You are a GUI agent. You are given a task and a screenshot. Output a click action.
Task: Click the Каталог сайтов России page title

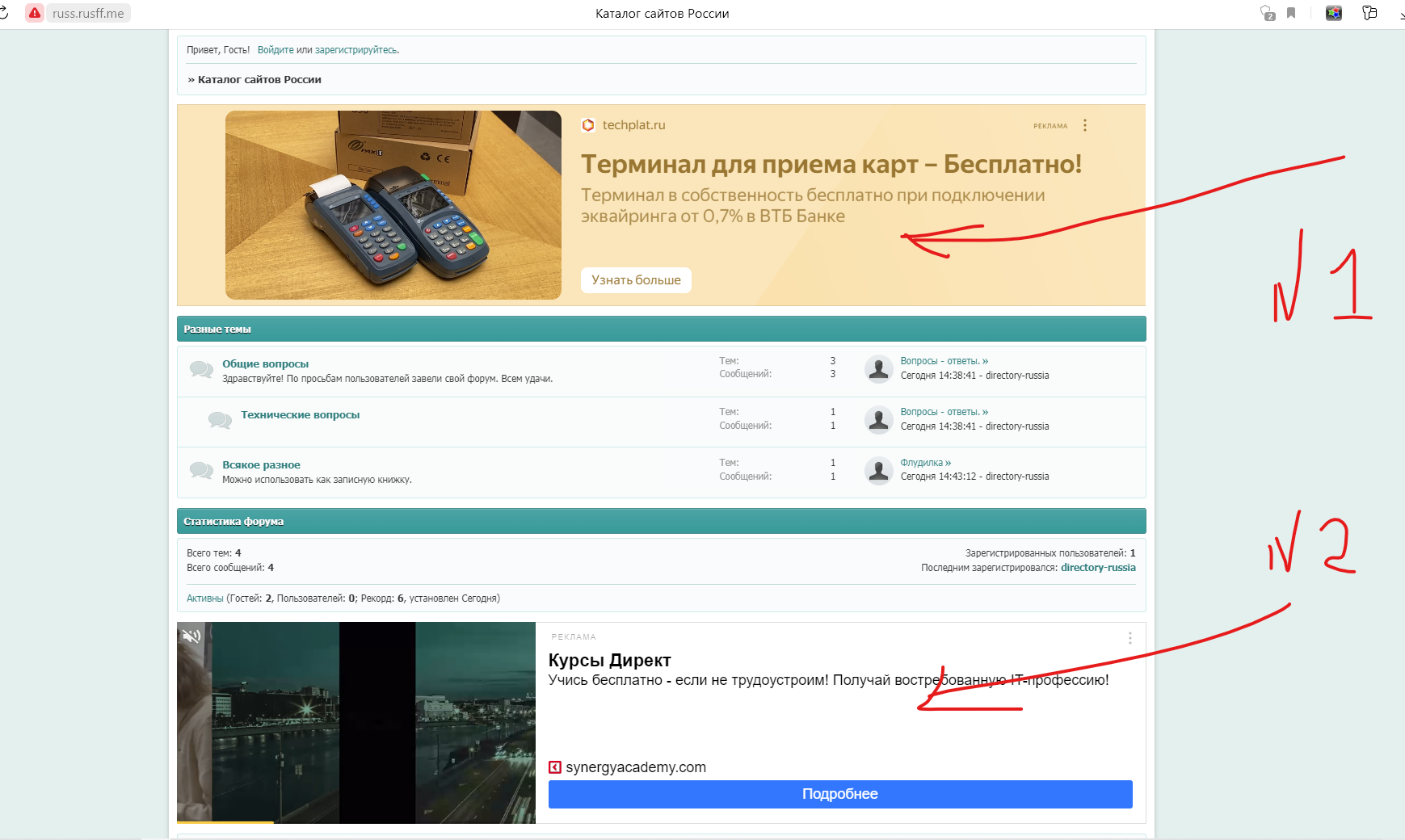(663, 14)
